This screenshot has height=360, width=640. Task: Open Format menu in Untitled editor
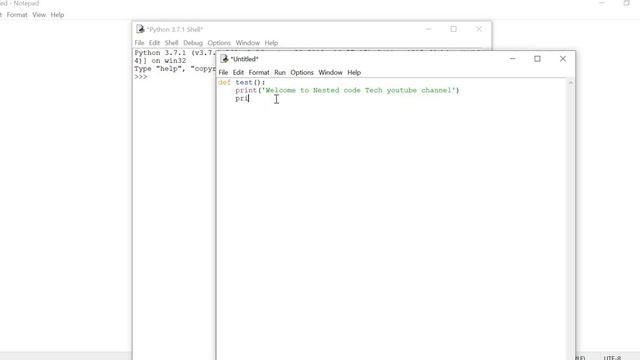(x=259, y=73)
